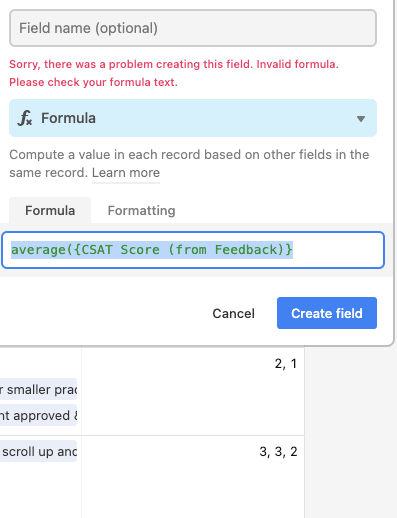Open the field type dropdown arrow
This screenshot has height=518, width=397.
click(361, 119)
